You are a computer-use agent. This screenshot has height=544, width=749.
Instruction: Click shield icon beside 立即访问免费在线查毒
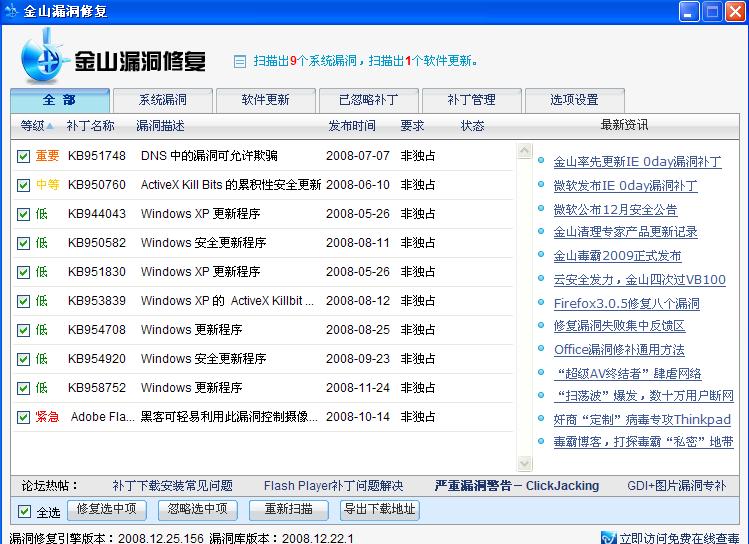click(x=608, y=538)
